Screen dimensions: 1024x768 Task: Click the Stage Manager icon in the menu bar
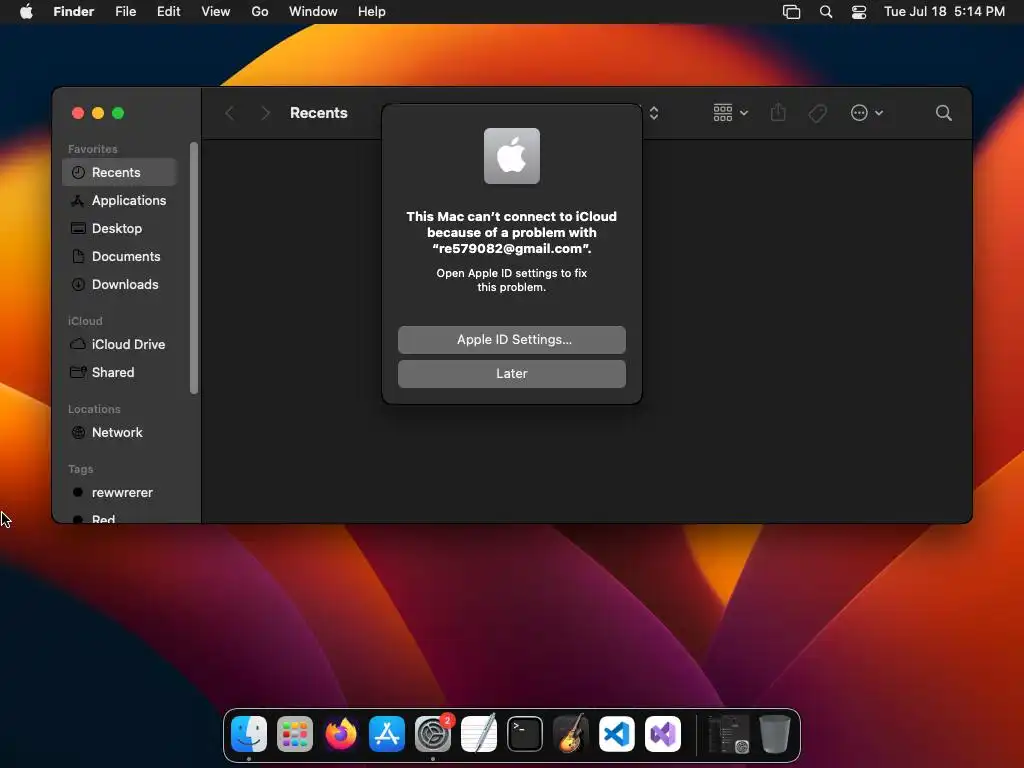click(x=792, y=12)
